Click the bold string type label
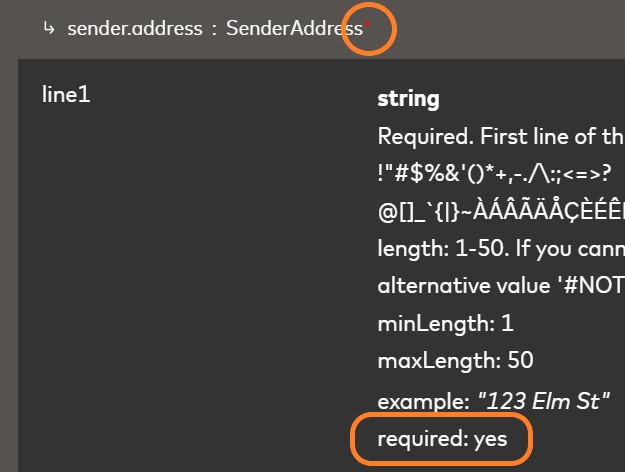 coord(408,99)
